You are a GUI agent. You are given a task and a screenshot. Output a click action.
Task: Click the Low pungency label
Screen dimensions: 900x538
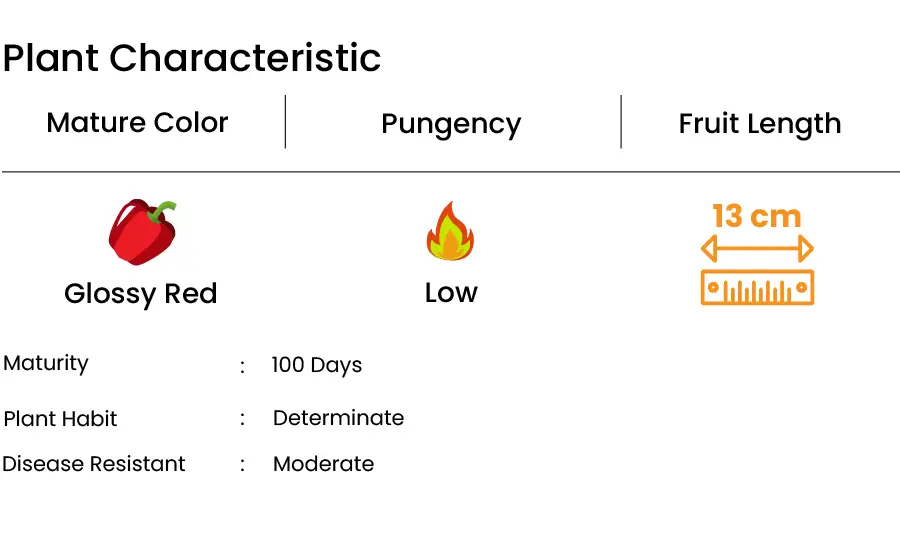coord(451,293)
